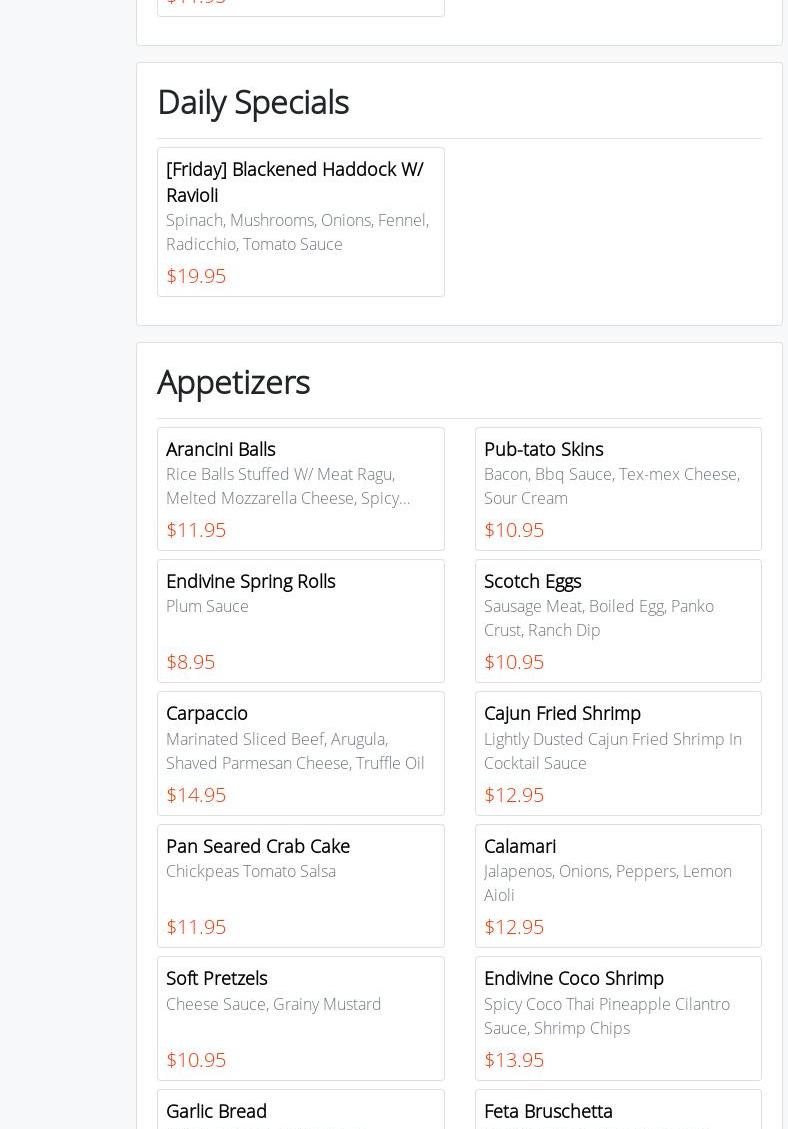The image size is (788, 1129).
Task: Click the $14.95 Carpaccio price
Action: click(196, 795)
